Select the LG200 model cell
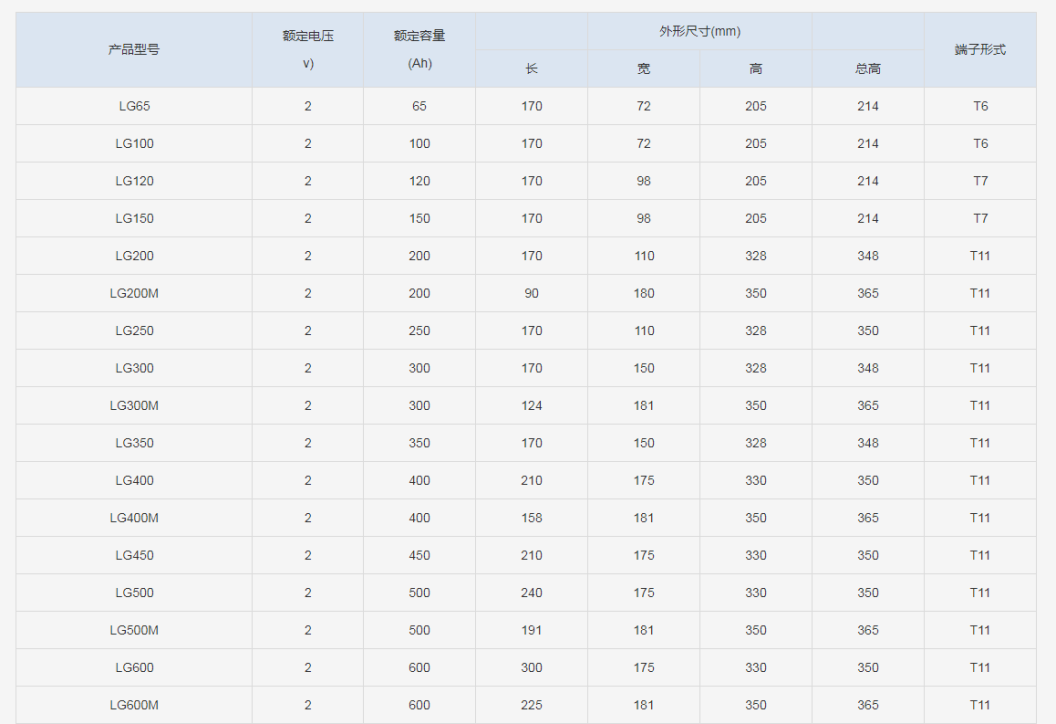The height and width of the screenshot is (724, 1056). point(134,256)
